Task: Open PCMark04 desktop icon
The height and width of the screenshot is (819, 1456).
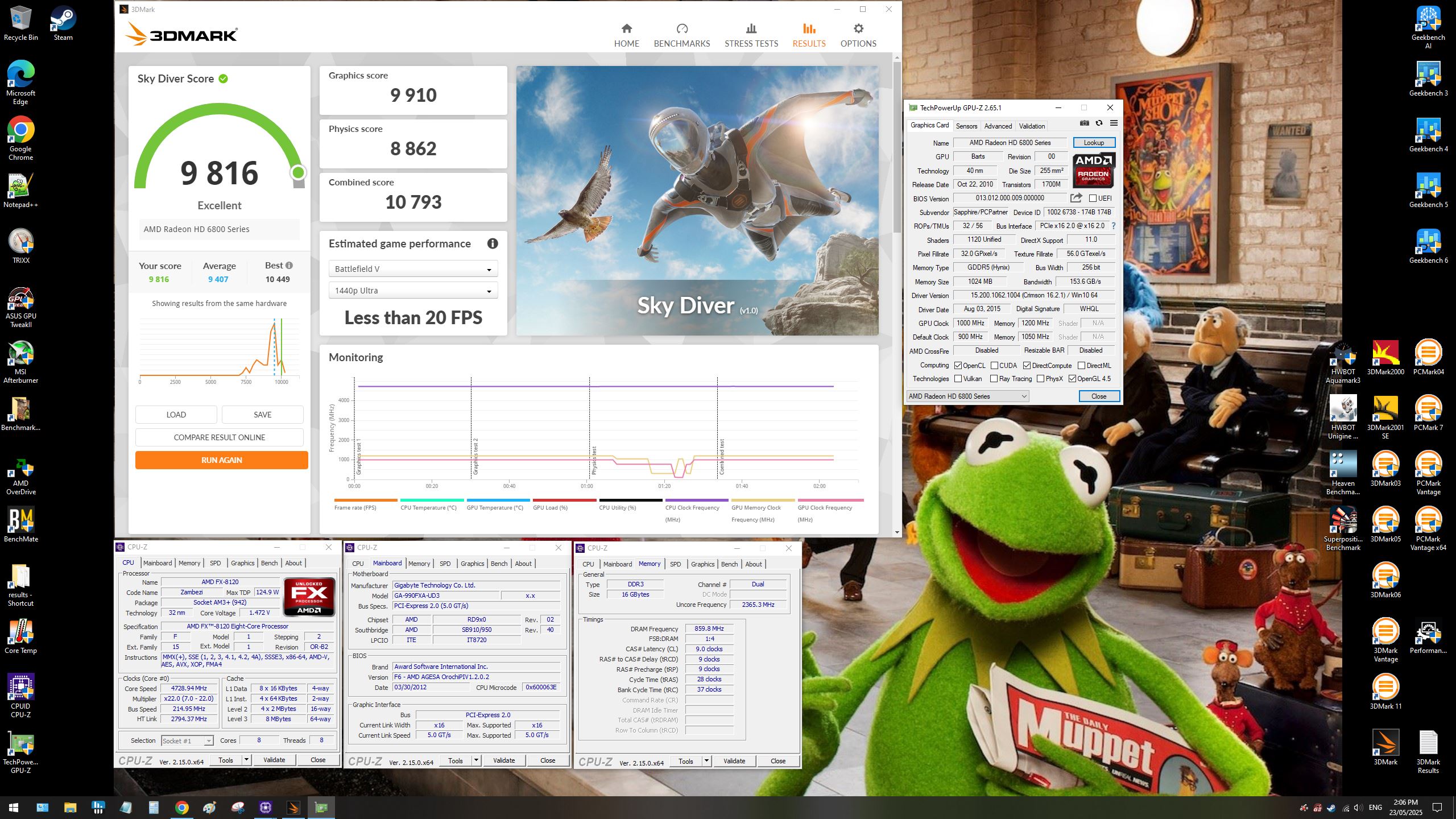Action: tap(1428, 358)
